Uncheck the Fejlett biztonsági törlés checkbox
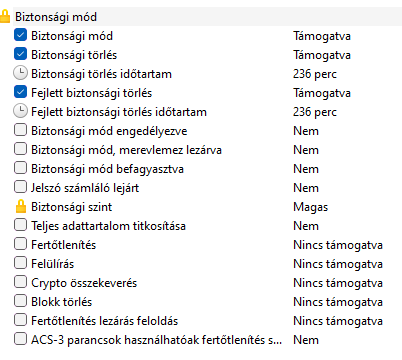402x360 pixels. [x=20, y=92]
